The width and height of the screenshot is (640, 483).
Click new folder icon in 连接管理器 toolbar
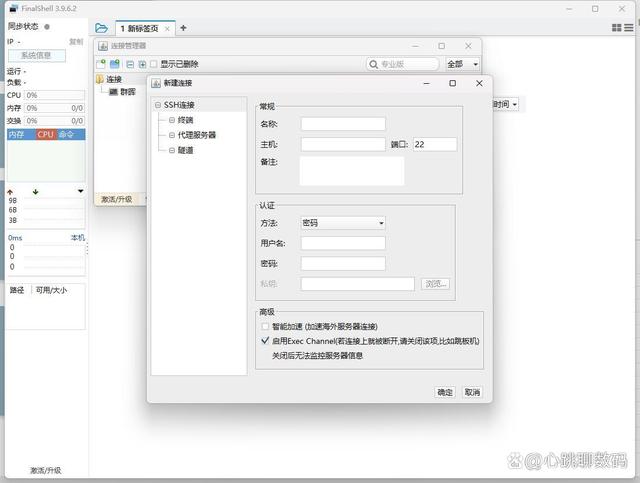[115, 64]
